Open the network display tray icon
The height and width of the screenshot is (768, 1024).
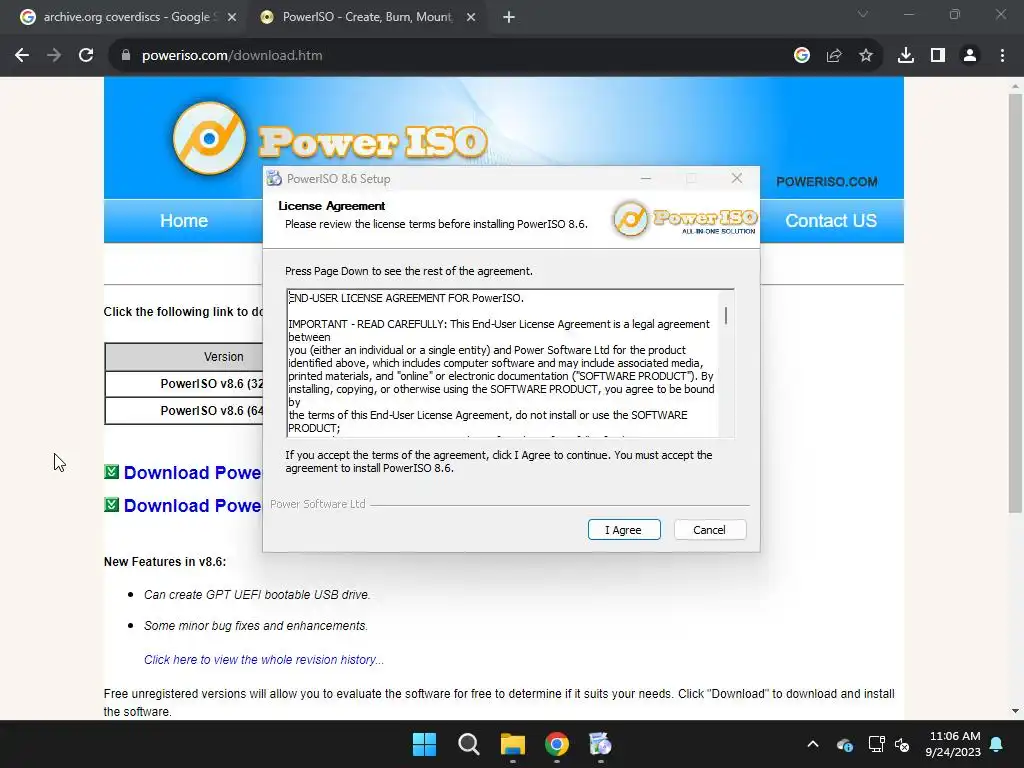876,744
